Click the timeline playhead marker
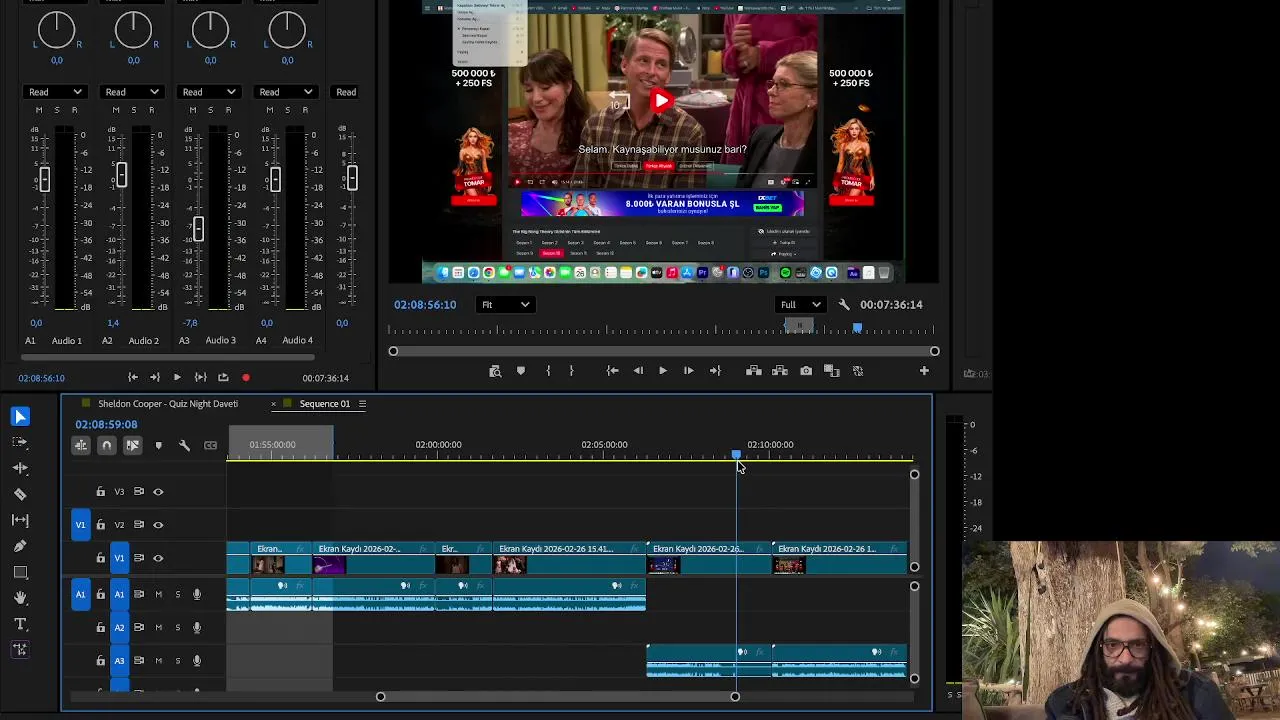Viewport: 1280px width, 720px height. pyautogui.click(x=737, y=455)
